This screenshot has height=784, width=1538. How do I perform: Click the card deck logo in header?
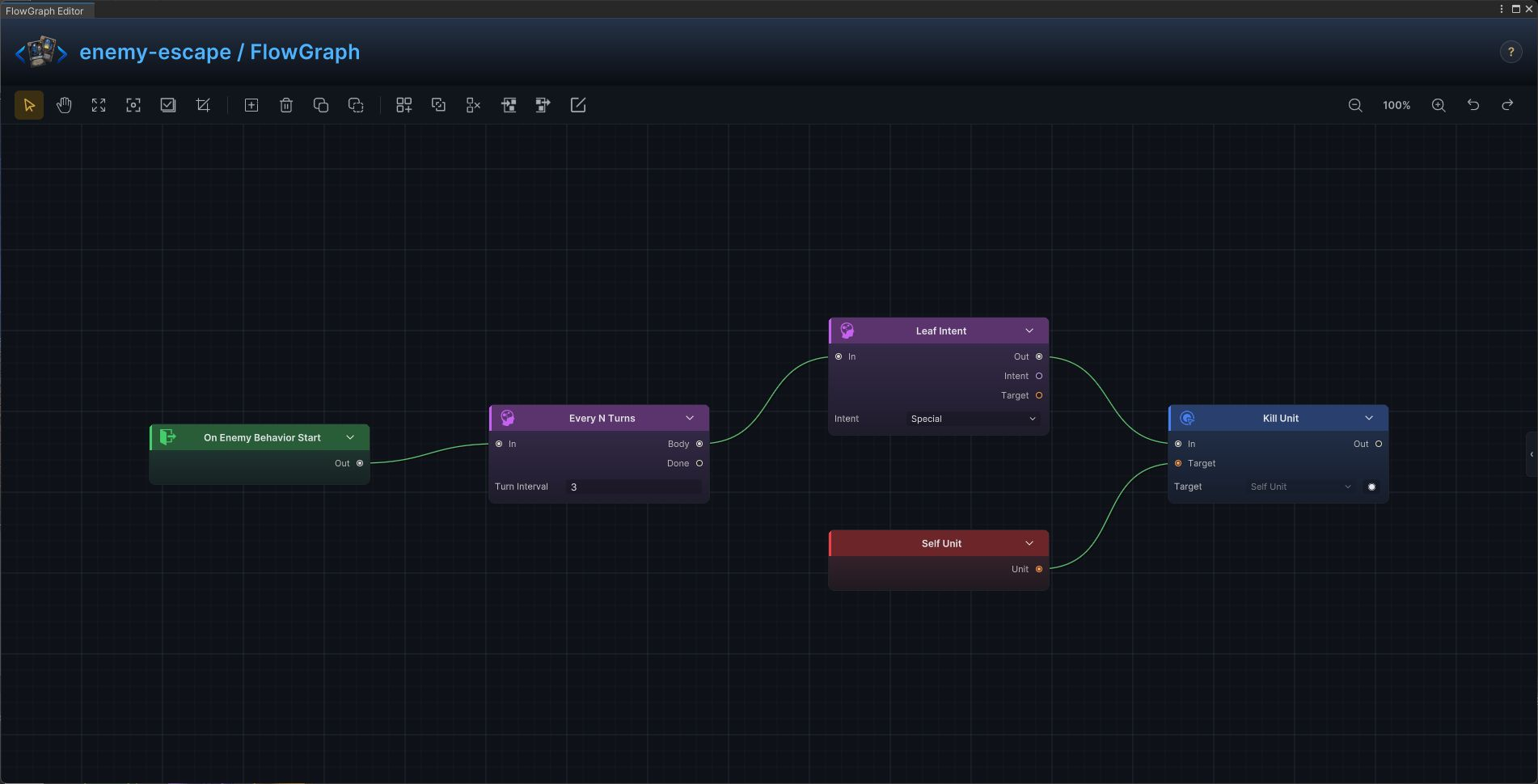pyautogui.click(x=42, y=52)
